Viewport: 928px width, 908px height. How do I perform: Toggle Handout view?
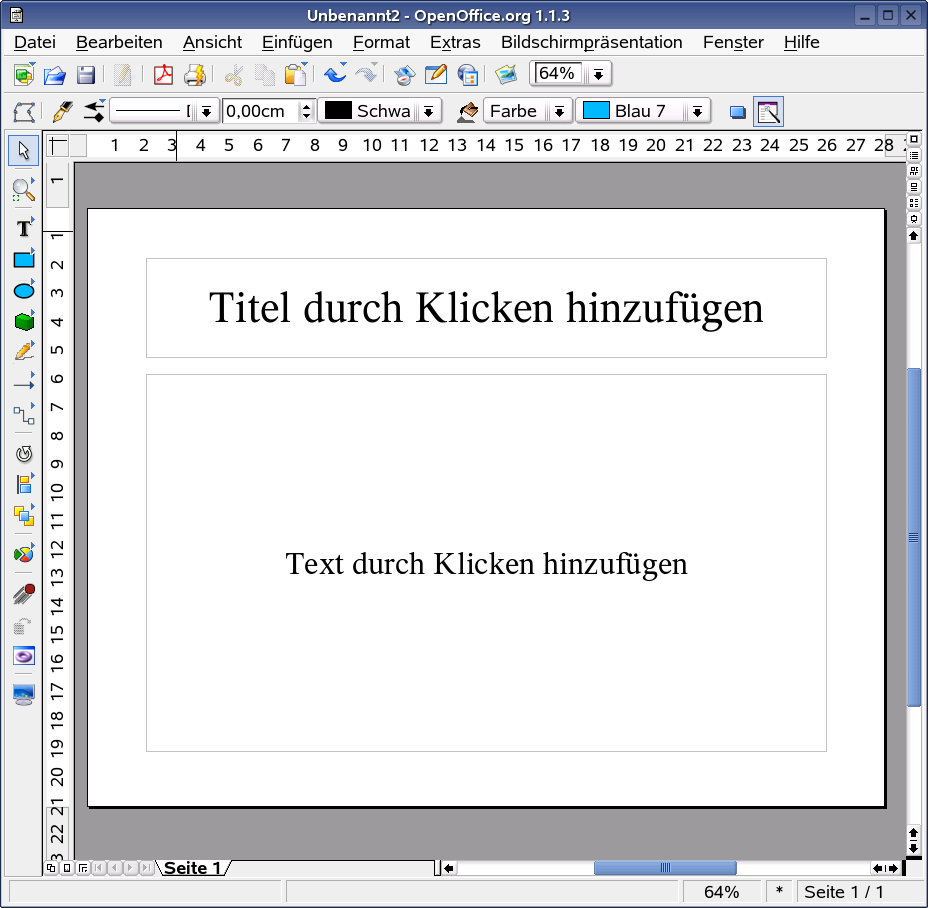coord(912,202)
